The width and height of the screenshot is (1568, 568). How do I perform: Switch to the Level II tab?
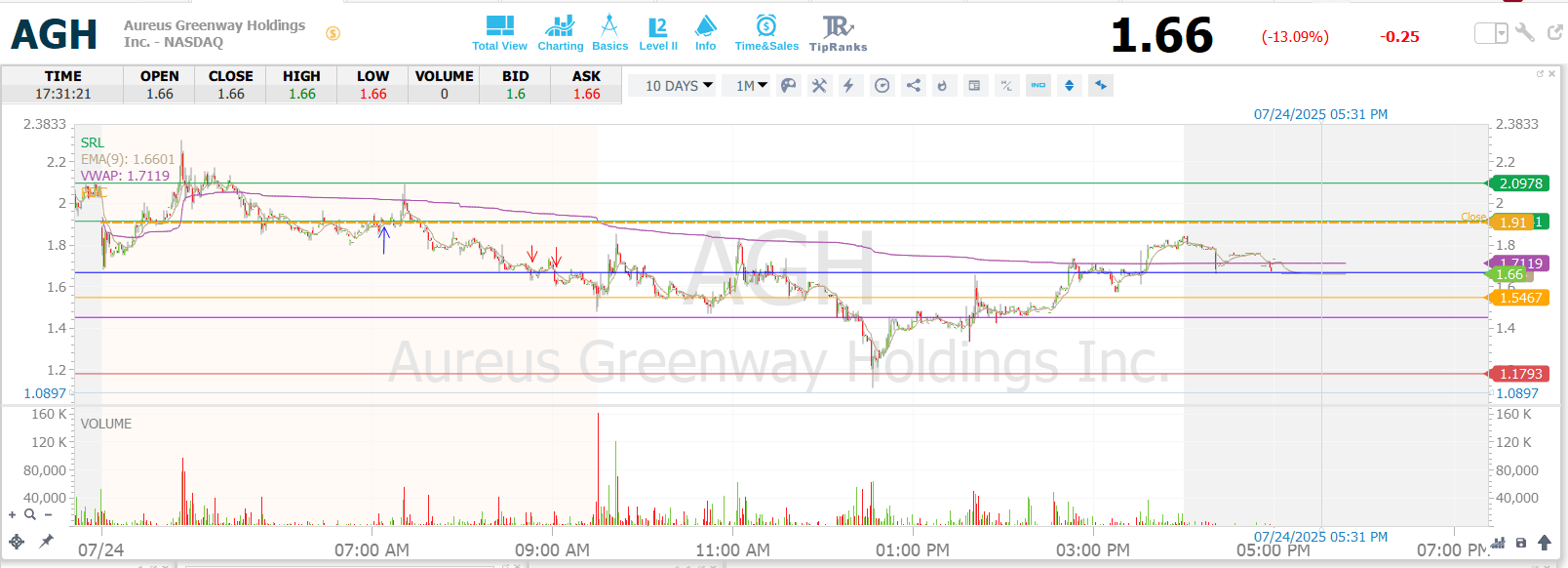point(658,33)
